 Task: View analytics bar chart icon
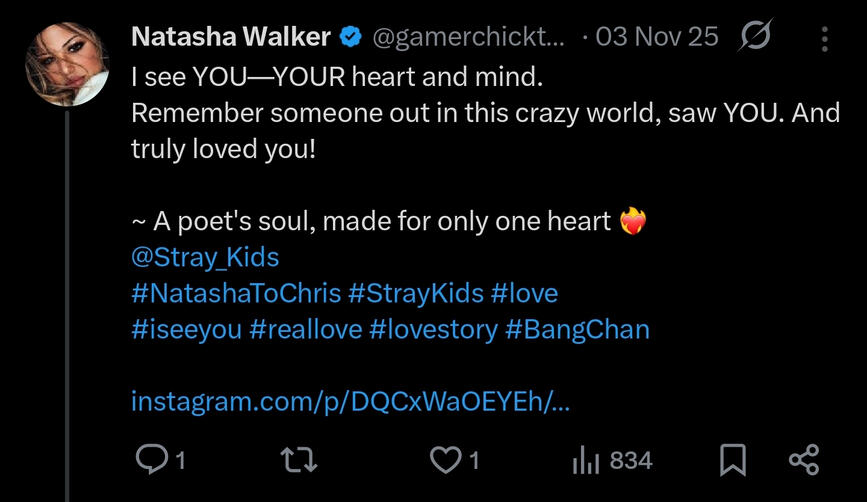coord(586,460)
